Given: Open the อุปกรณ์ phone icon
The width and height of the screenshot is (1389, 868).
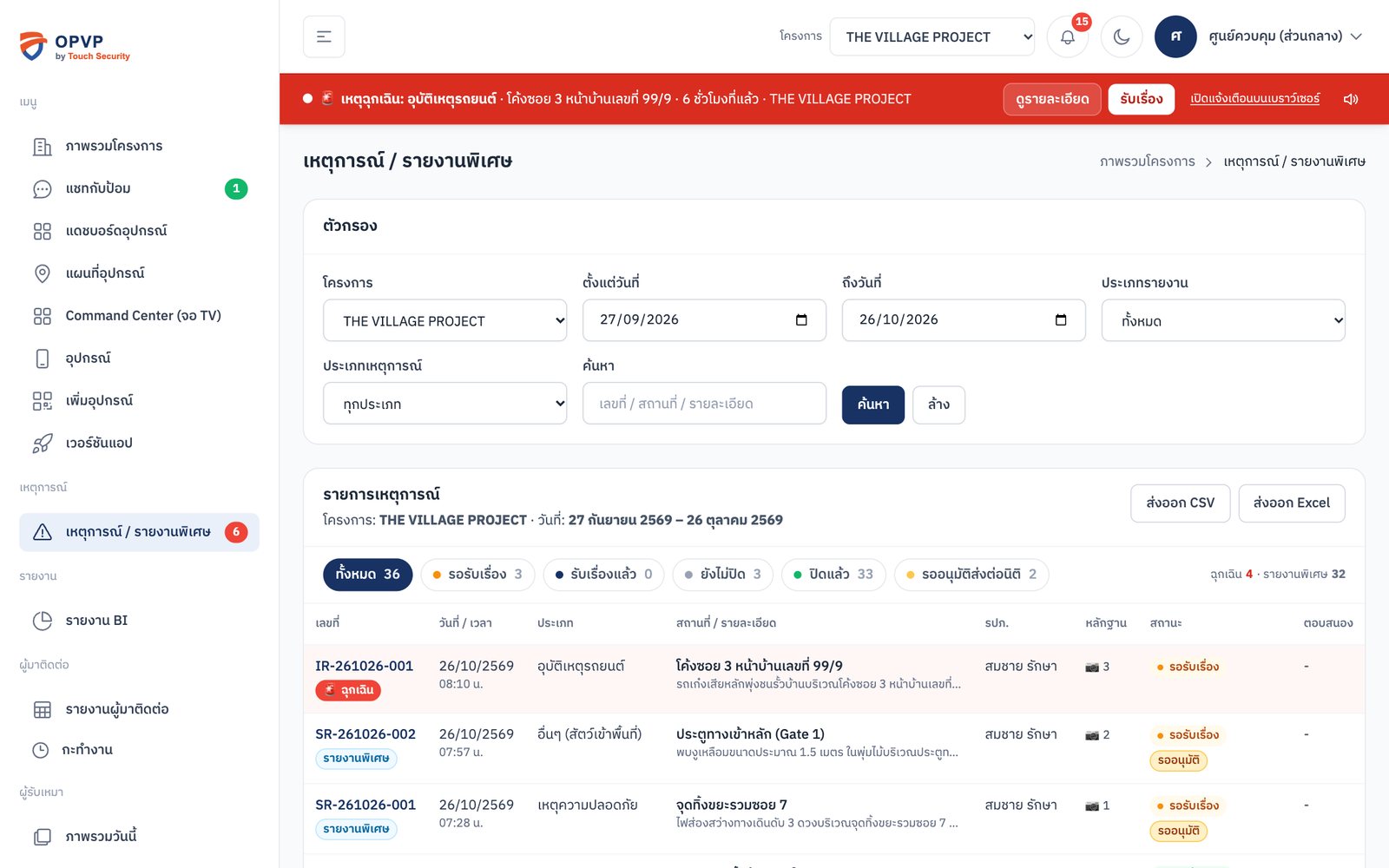Looking at the screenshot, I should coord(42,358).
